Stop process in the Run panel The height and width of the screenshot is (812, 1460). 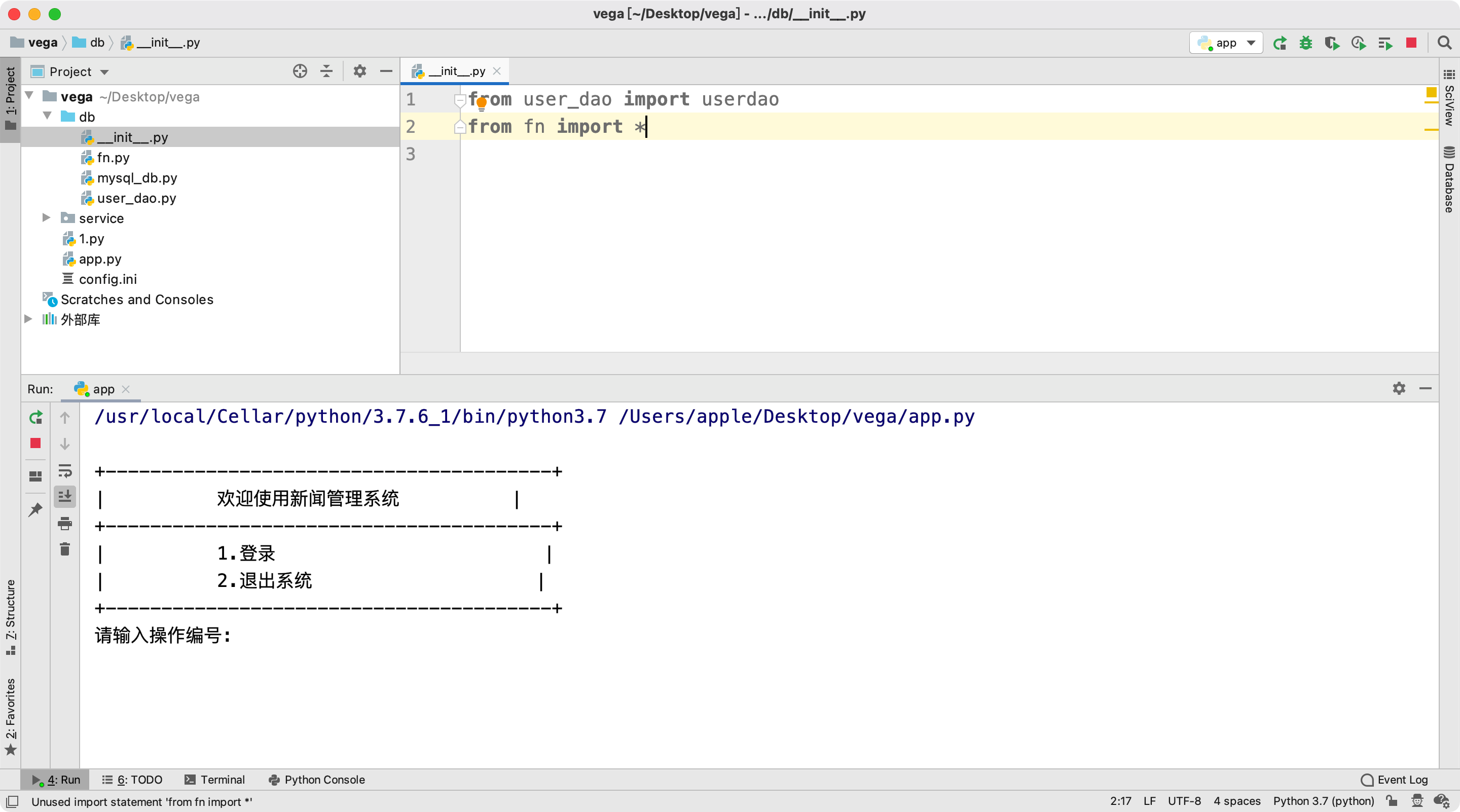coord(35,443)
